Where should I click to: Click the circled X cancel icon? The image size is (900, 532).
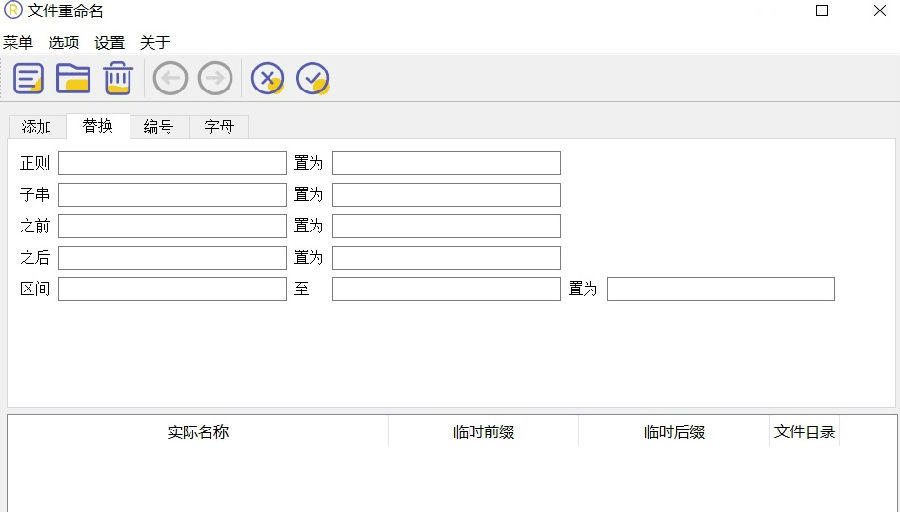[x=267, y=78]
